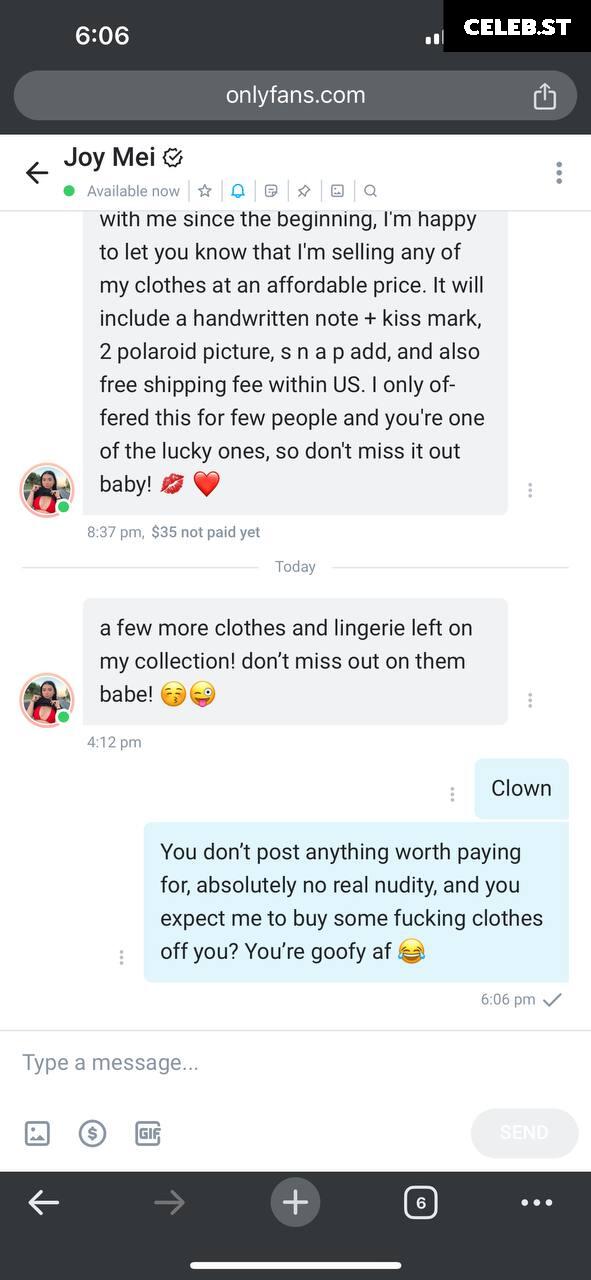Viewport: 591px width, 1280px height.
Task: Go back to the messages list arrow
Action: coord(37,172)
